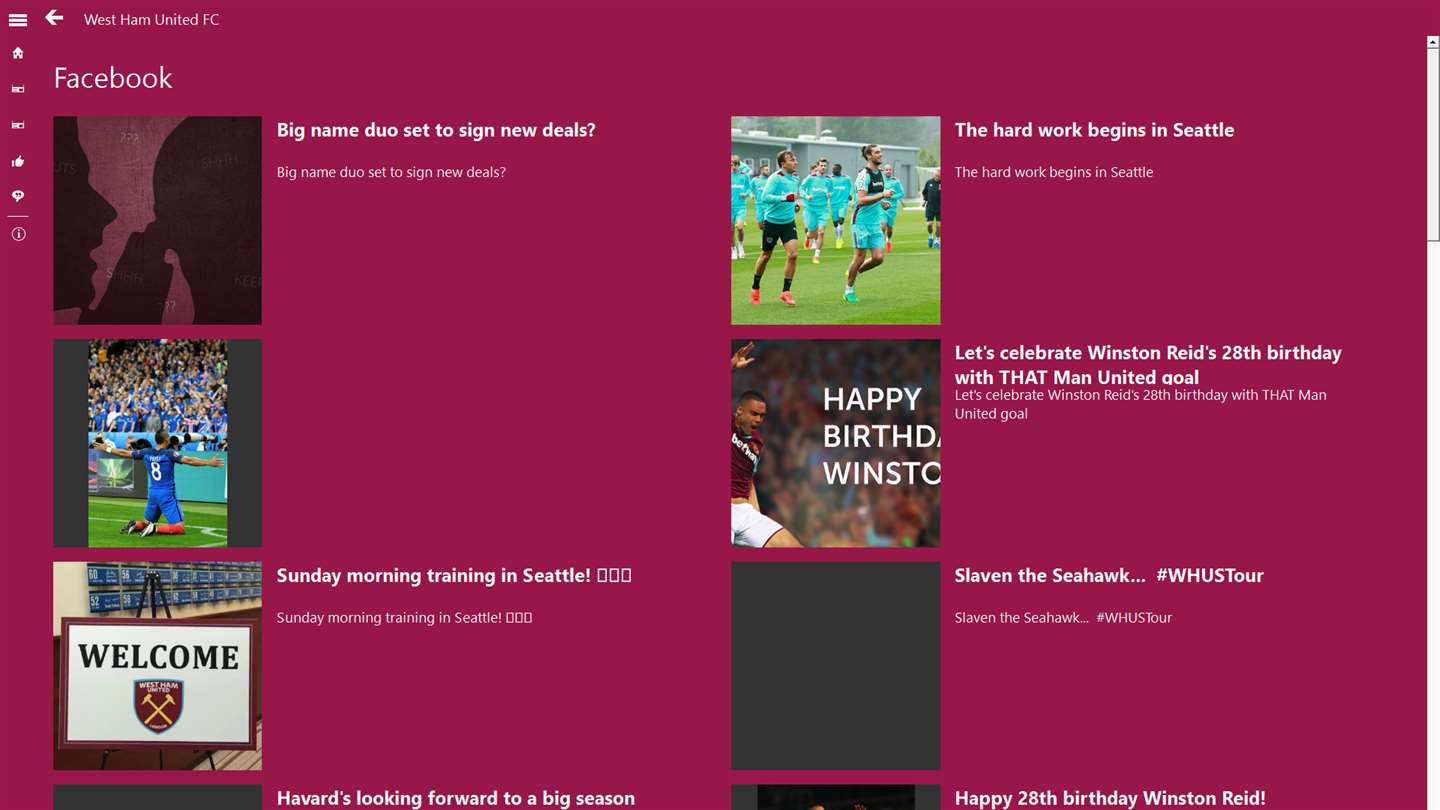Open the kneeling number 8 player photo
Screen dimensions: 1440x810
[158, 443]
